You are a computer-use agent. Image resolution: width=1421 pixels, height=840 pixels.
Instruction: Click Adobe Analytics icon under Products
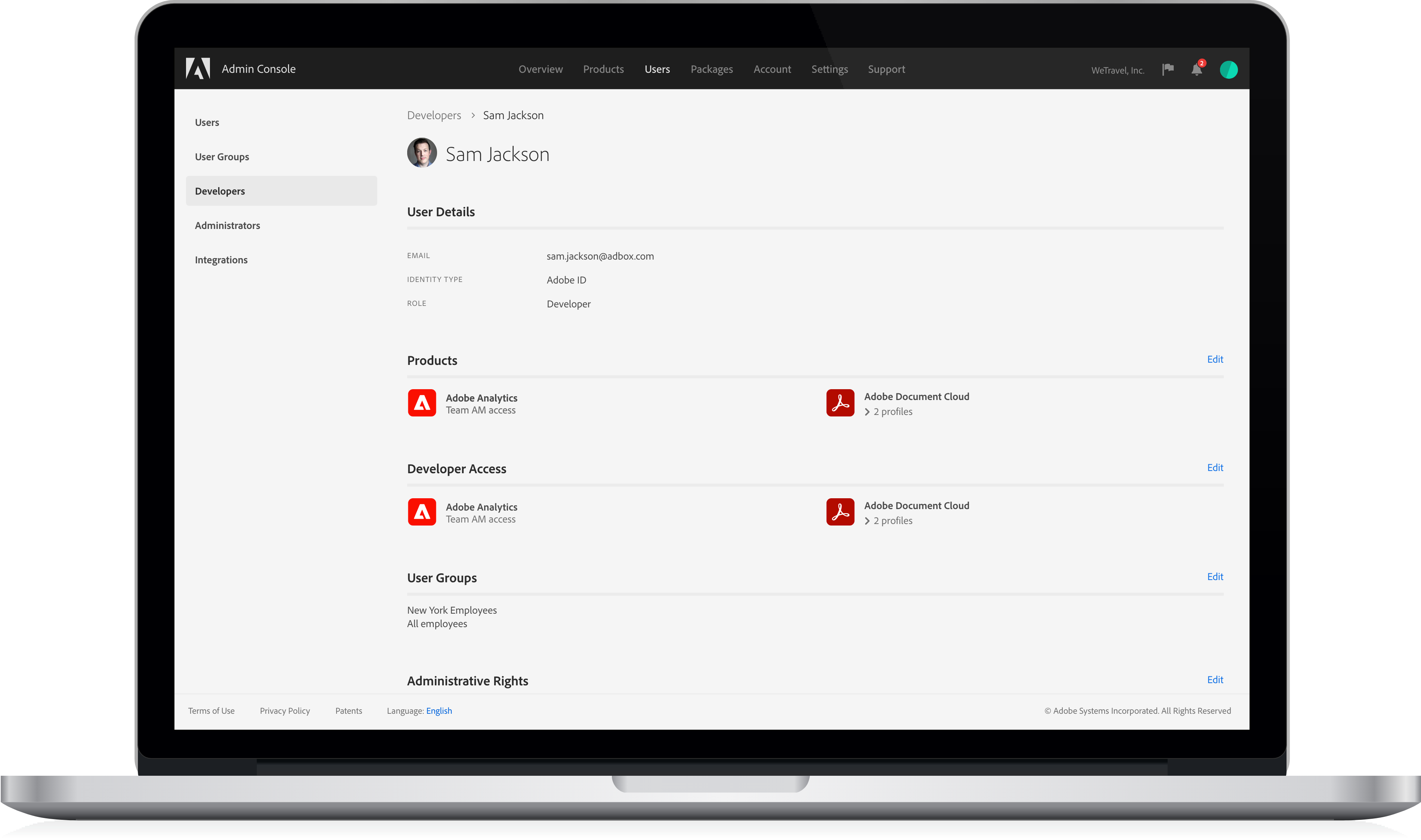point(422,403)
